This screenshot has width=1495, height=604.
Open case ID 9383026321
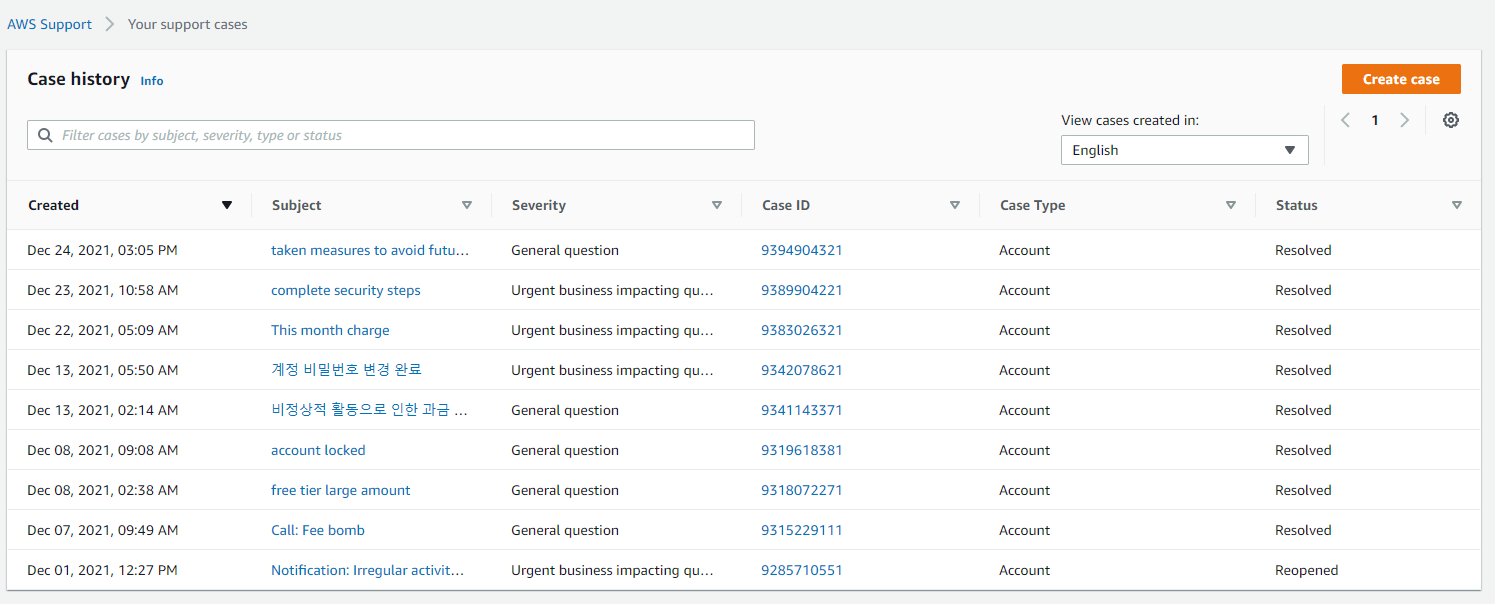click(x=802, y=330)
